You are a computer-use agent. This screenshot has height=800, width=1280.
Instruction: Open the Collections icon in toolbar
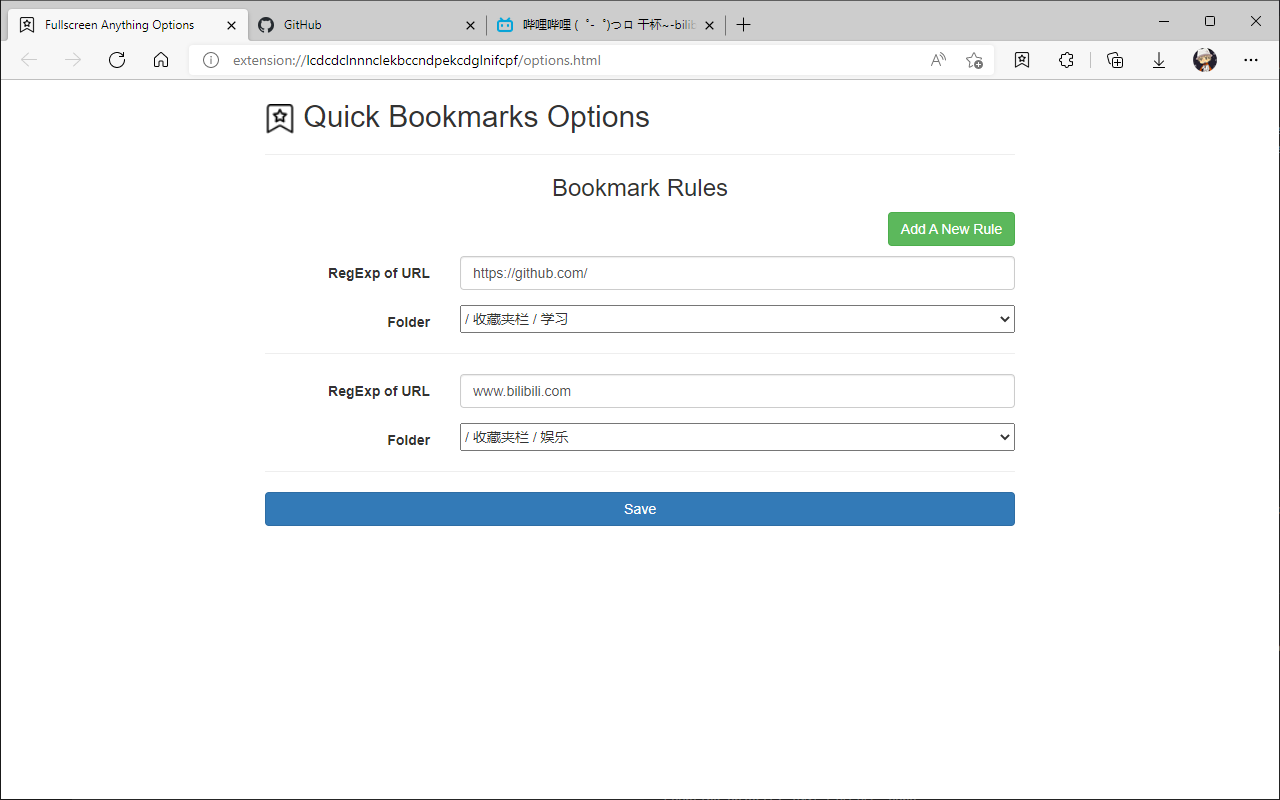pos(1115,60)
